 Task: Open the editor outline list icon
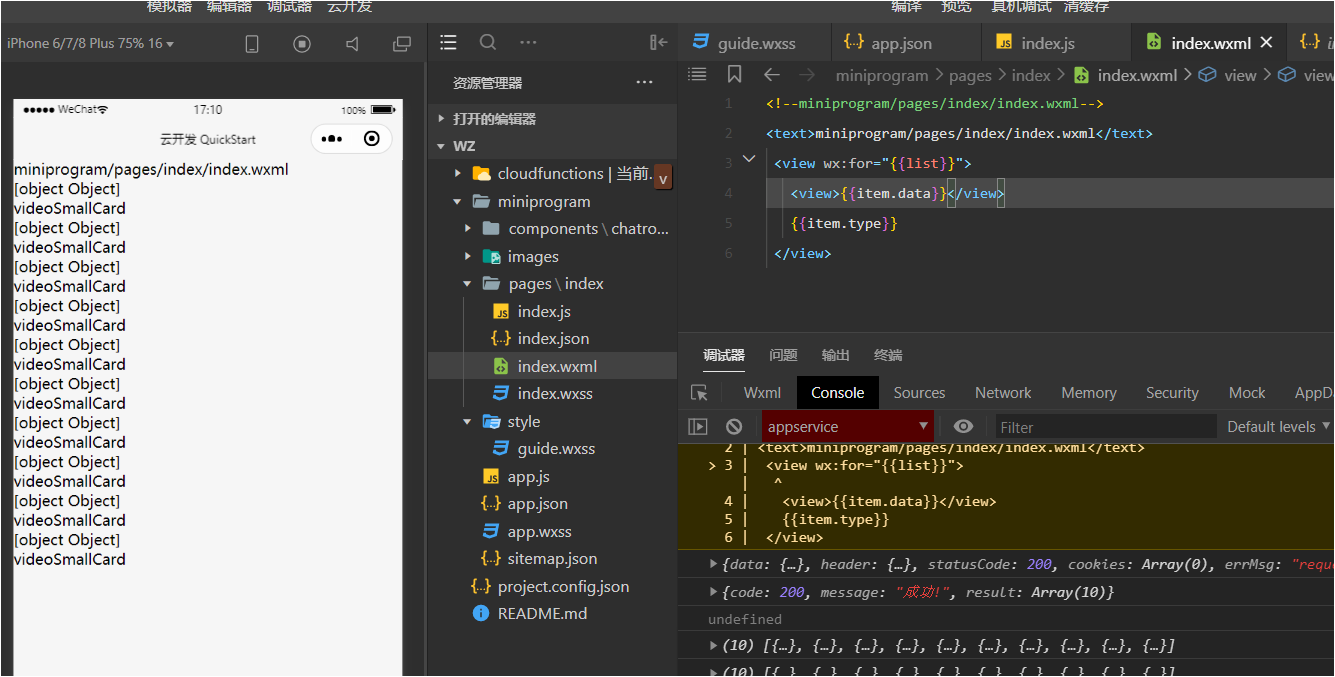pos(697,74)
